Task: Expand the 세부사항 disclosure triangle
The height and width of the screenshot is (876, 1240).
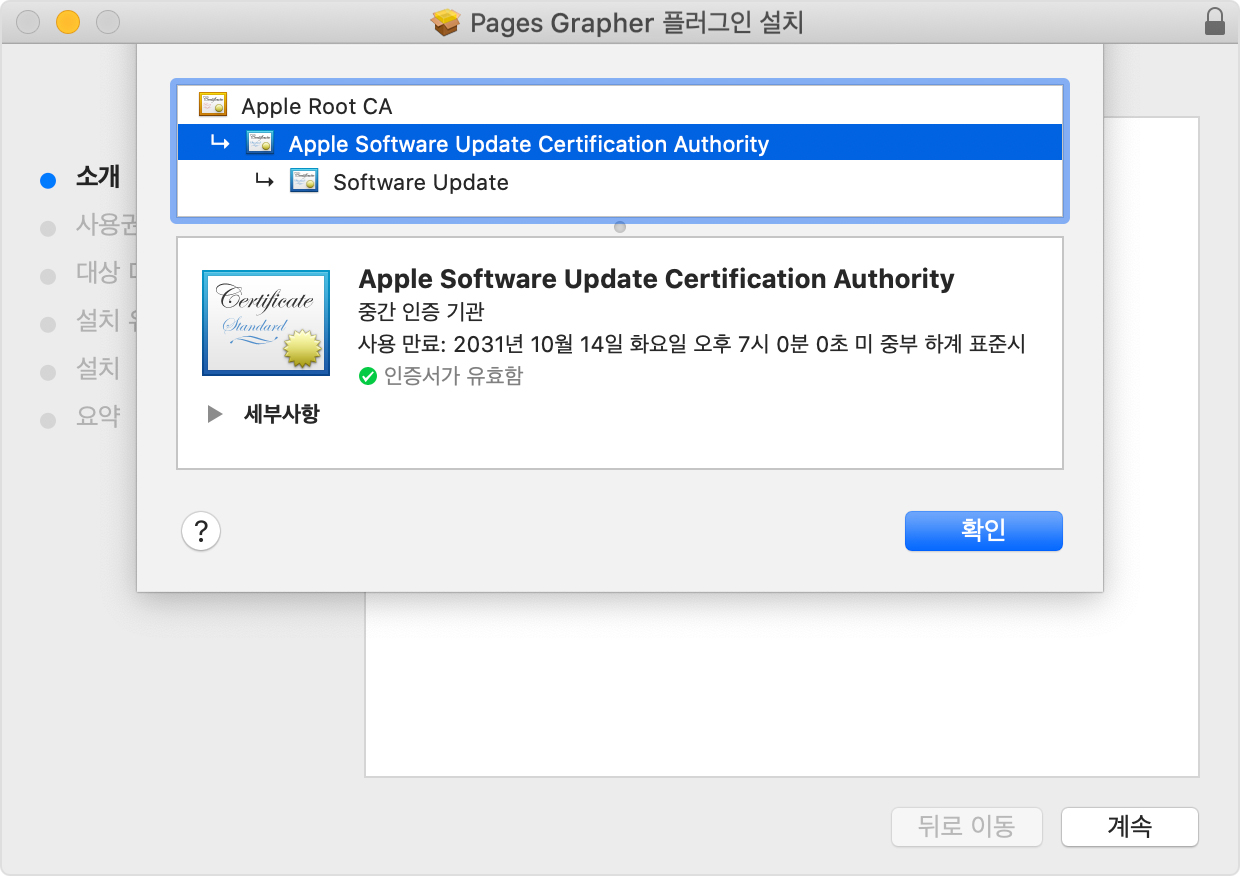Action: (x=214, y=414)
